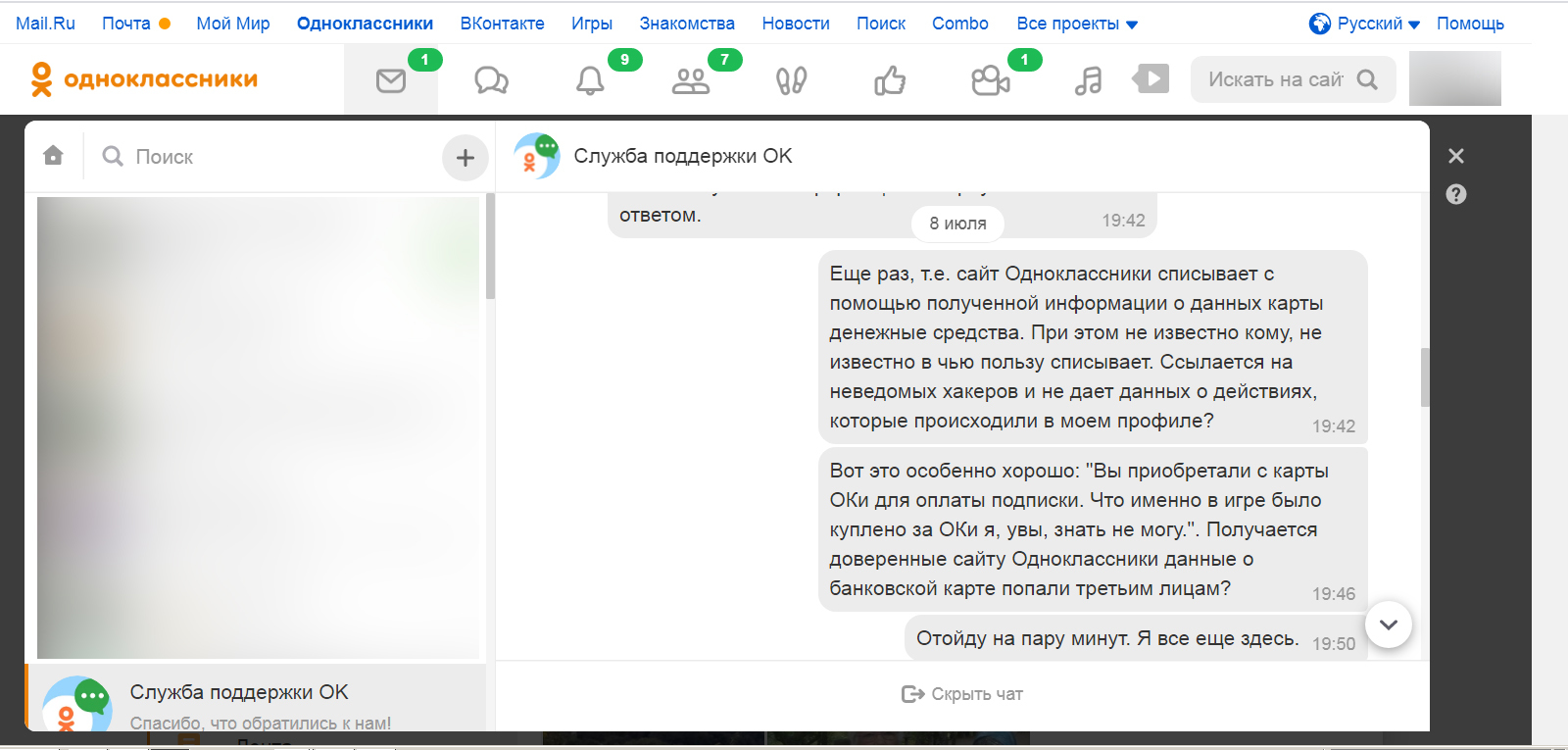Click the home icon in chat panel
This screenshot has height=750, width=1568.
54,156
